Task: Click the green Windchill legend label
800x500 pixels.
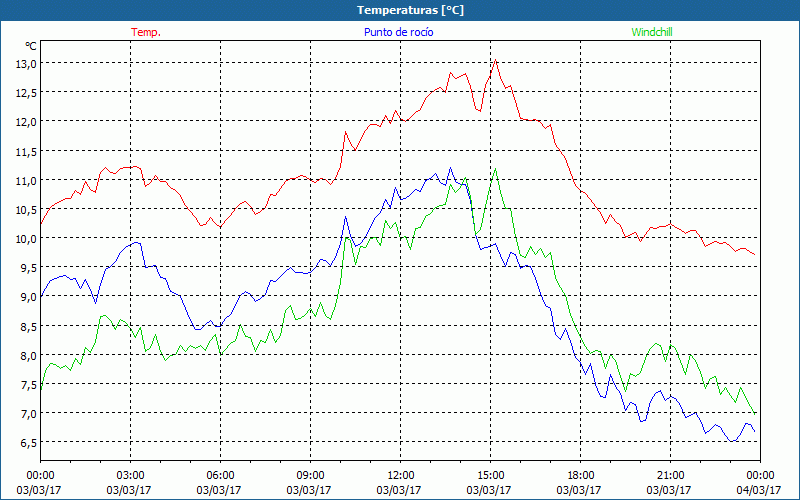Action: click(x=652, y=32)
